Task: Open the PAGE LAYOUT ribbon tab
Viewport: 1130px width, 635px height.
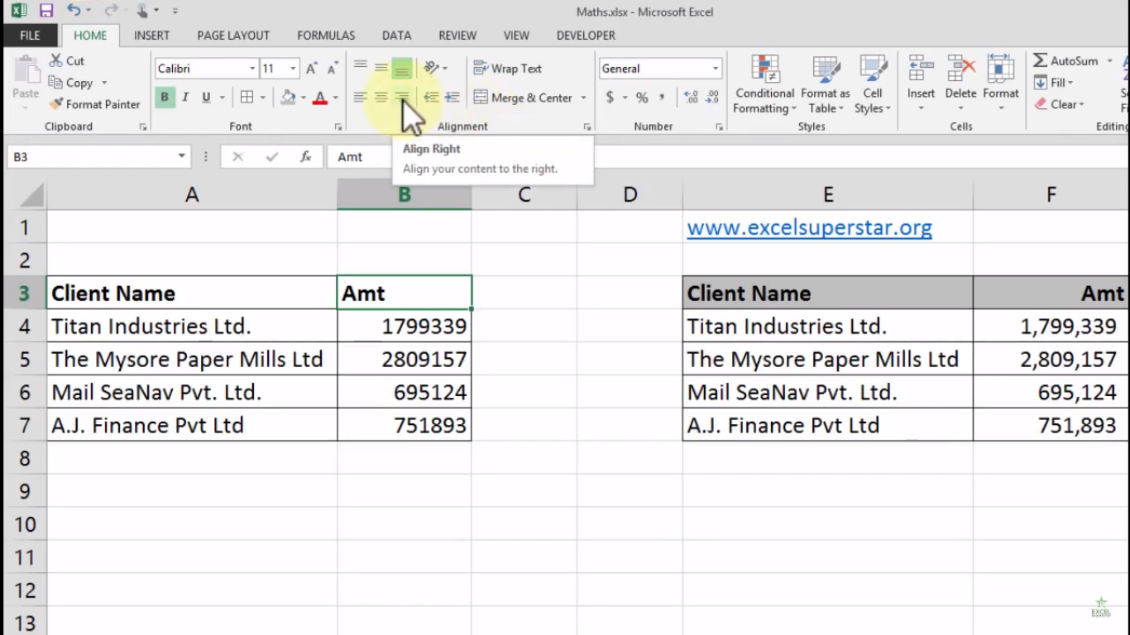Action: point(233,35)
